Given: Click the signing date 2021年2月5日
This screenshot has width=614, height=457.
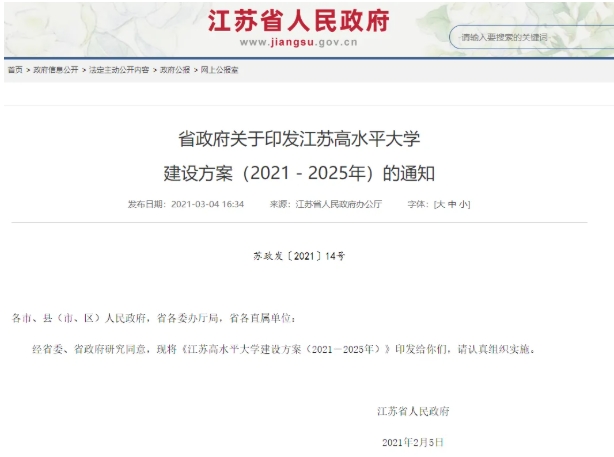Looking at the screenshot, I should 412,441.
